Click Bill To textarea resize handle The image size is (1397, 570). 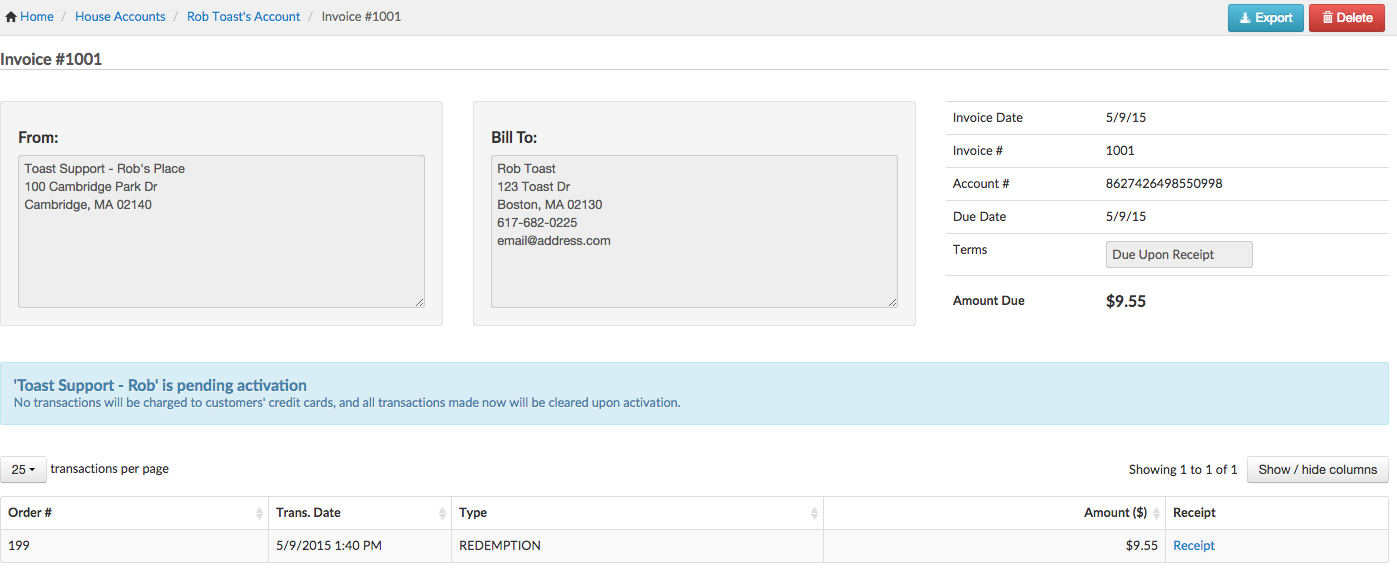tap(892, 302)
